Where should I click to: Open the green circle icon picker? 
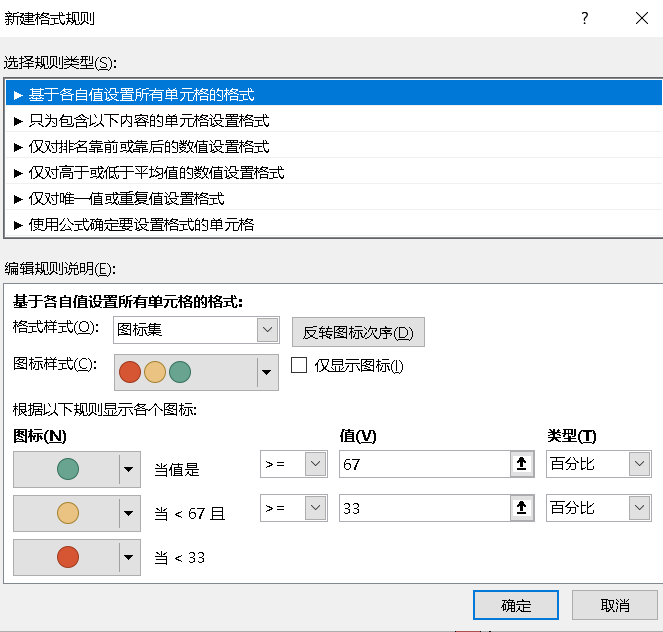(x=77, y=469)
